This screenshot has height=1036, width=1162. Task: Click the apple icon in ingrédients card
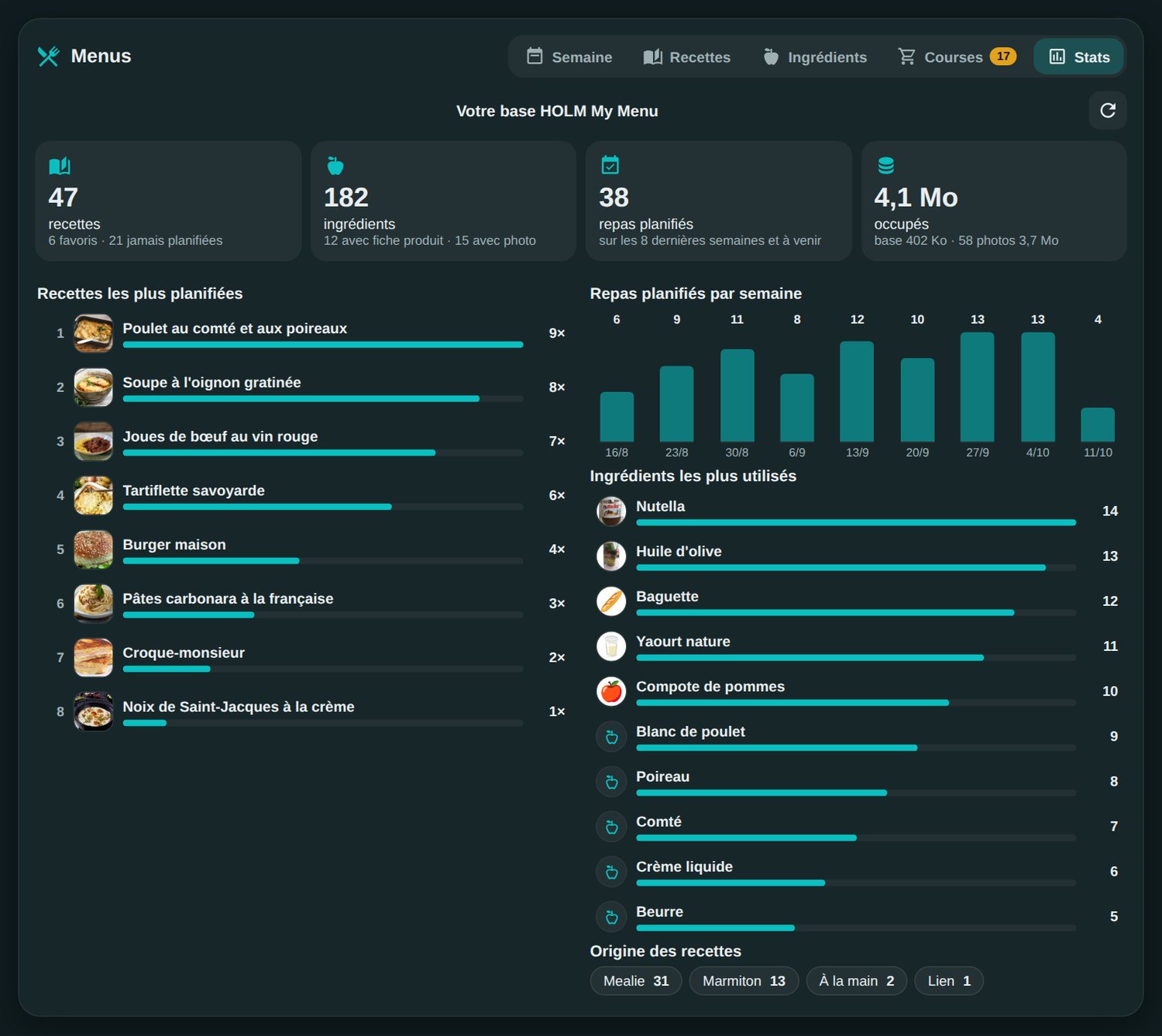[335, 166]
